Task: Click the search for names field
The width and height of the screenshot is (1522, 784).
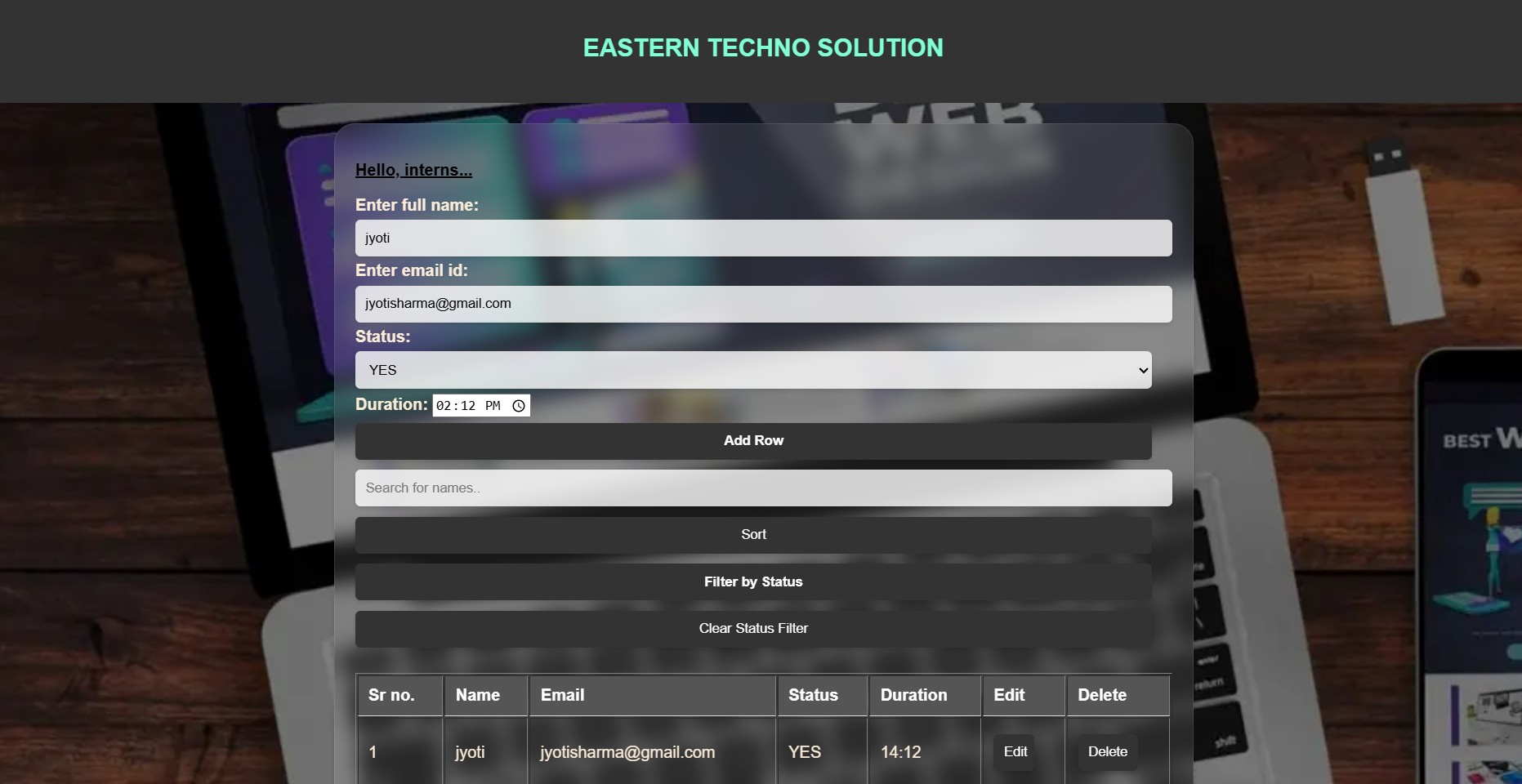Action: pyautogui.click(x=763, y=488)
